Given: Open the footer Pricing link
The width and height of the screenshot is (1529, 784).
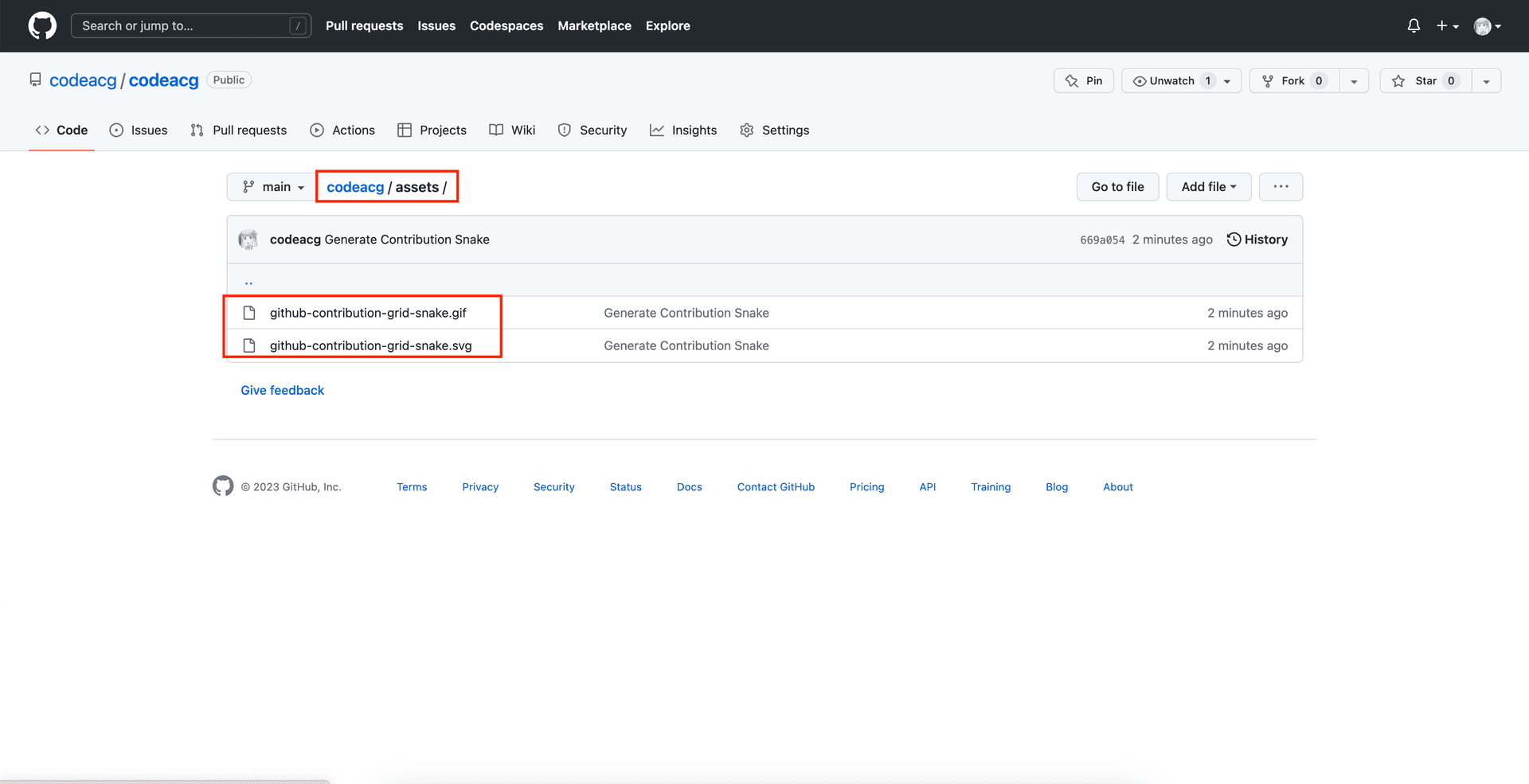Looking at the screenshot, I should (866, 487).
